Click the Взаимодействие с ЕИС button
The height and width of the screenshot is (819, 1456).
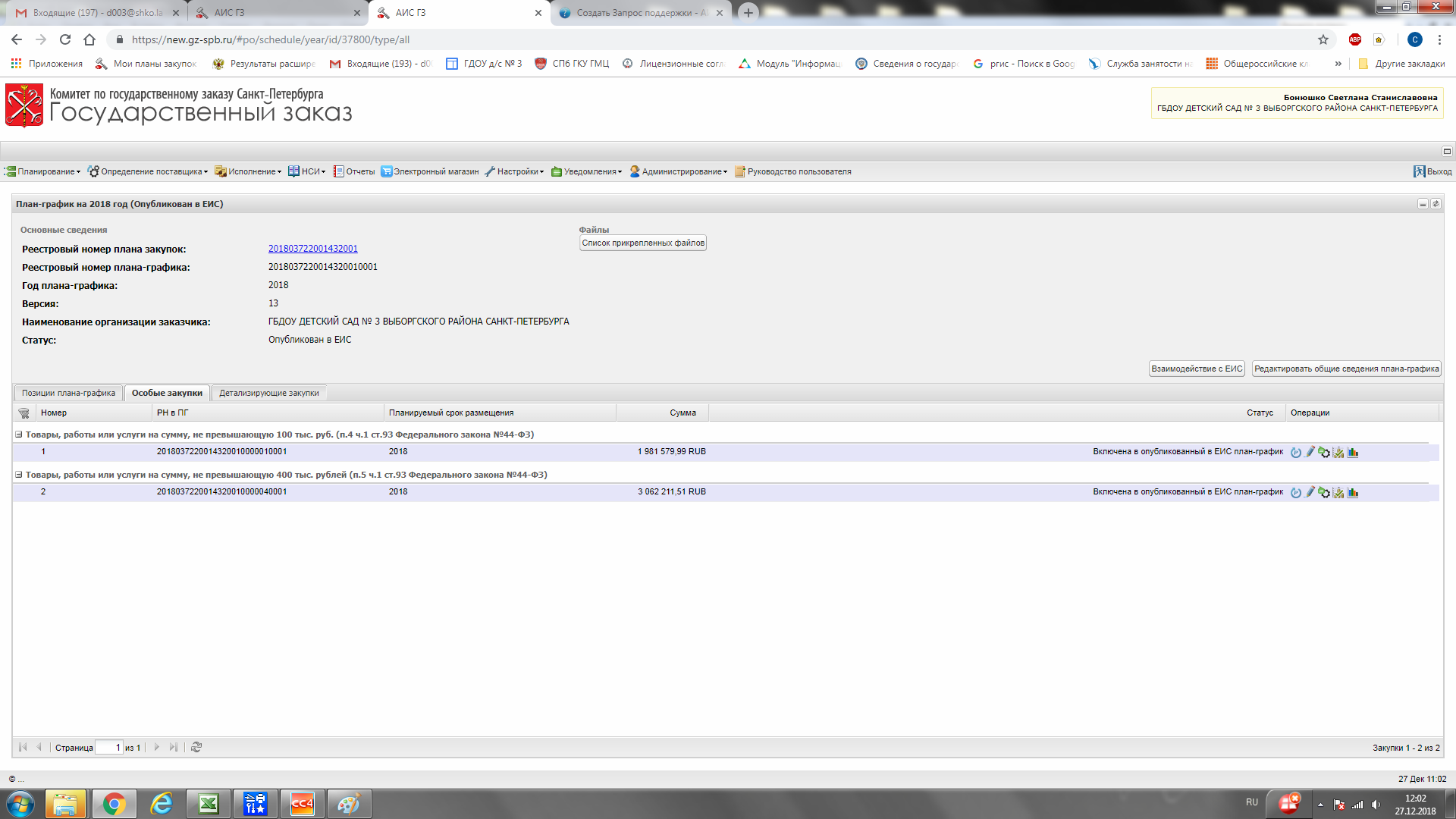pos(1197,369)
